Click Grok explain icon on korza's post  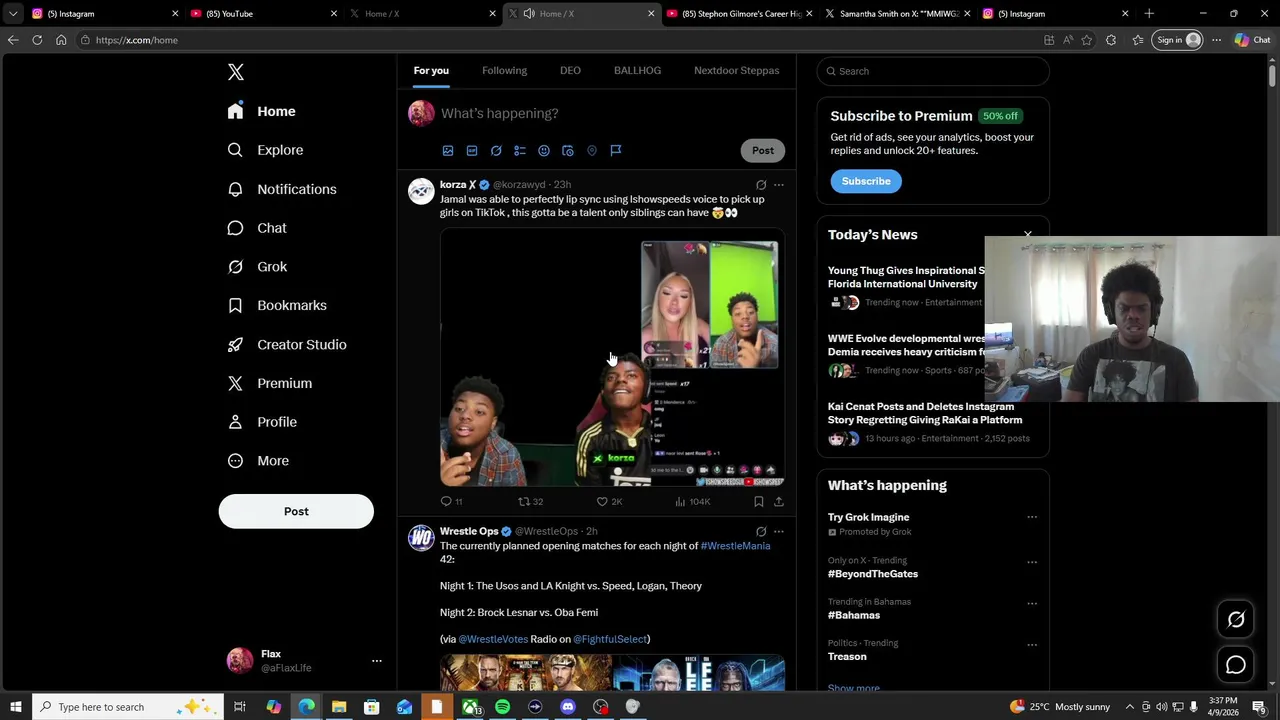coord(761,185)
